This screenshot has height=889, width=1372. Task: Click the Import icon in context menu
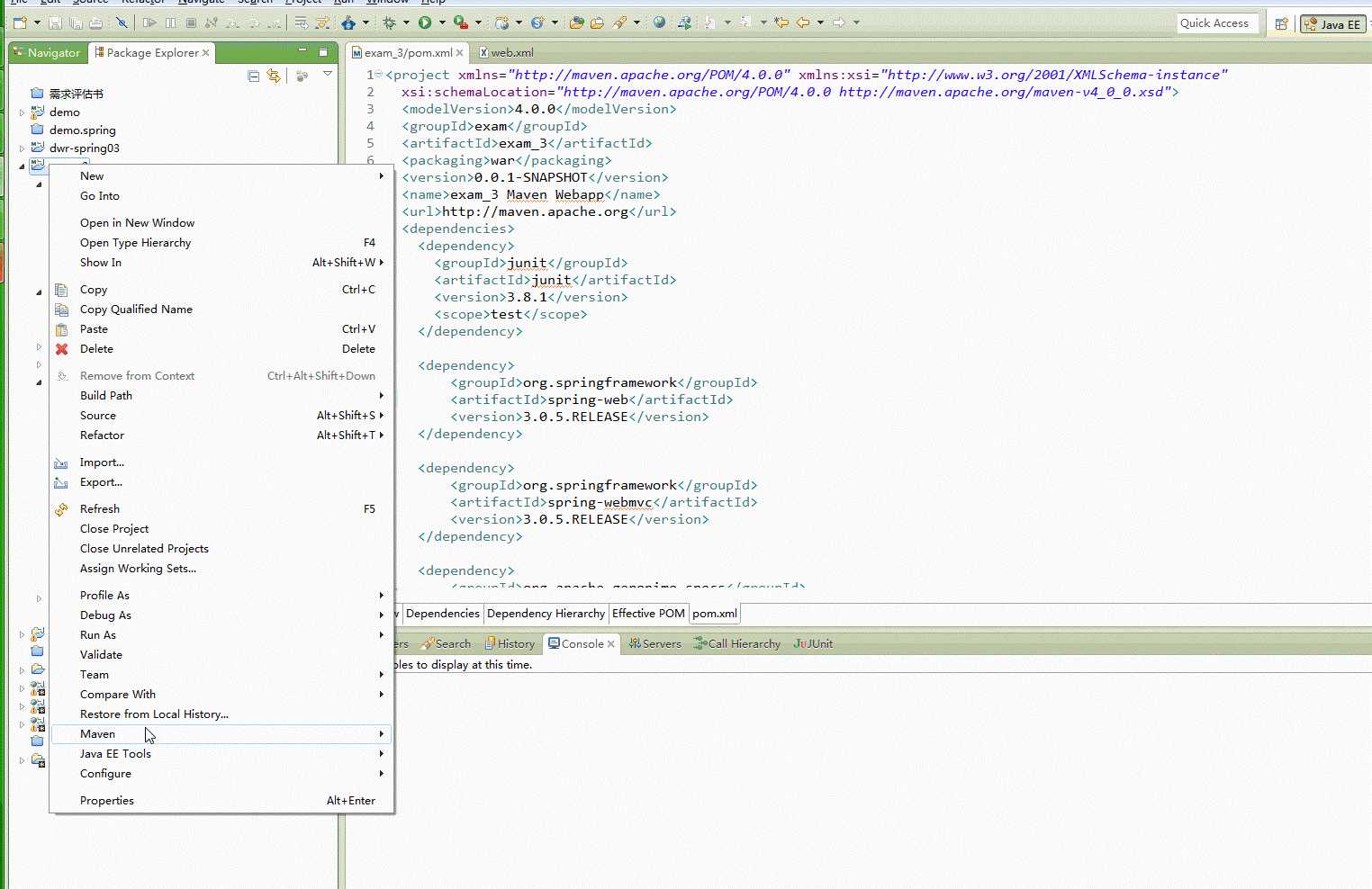pos(61,462)
